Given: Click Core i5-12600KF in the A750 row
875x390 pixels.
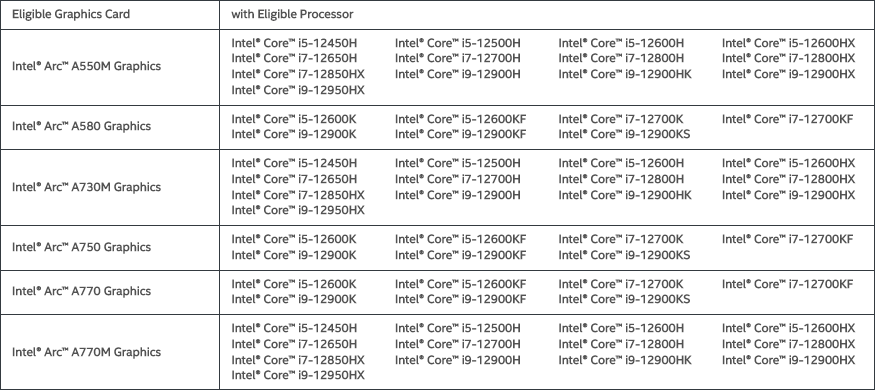Looking at the screenshot, I should click(460, 239).
